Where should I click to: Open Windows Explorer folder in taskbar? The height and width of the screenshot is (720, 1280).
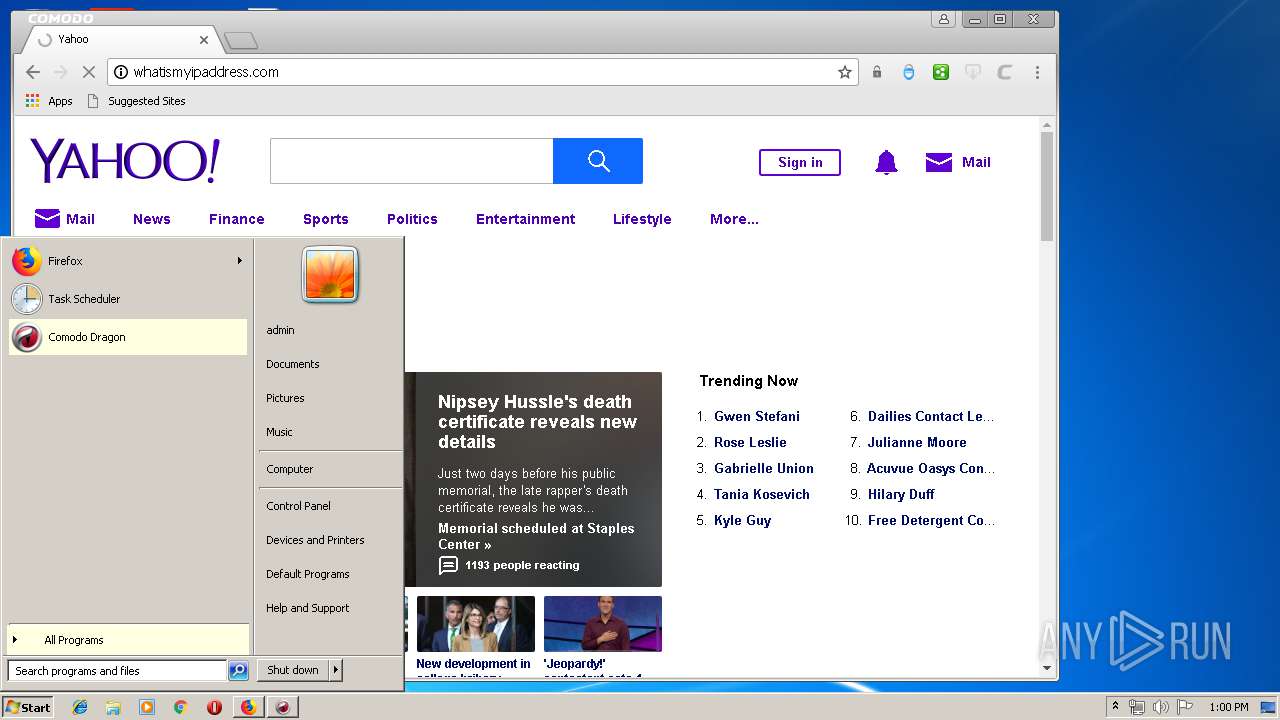113,707
